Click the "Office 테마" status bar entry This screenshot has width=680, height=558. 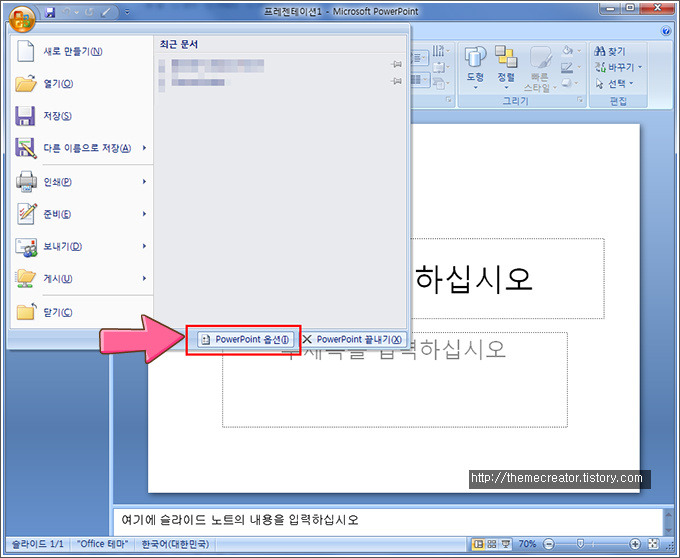[x=102, y=544]
